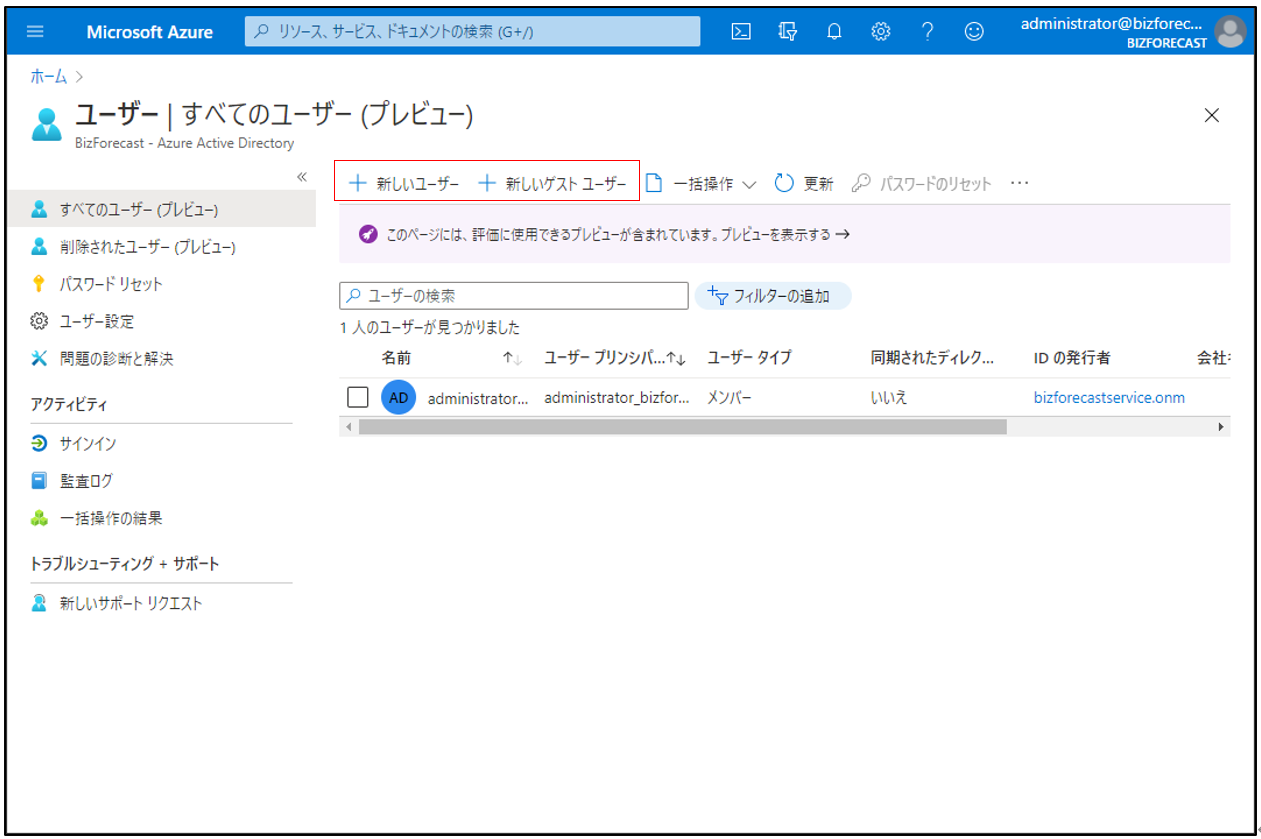Click the ユーザーの検索 search field
This screenshot has width=1261, height=839.
click(514, 296)
